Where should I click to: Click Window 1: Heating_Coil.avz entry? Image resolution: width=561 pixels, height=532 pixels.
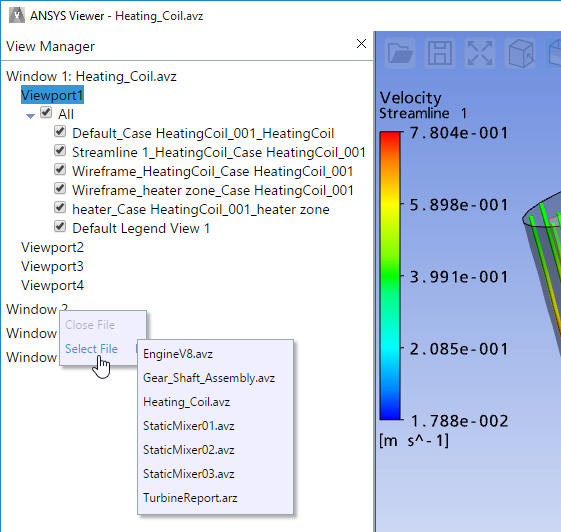[91, 76]
